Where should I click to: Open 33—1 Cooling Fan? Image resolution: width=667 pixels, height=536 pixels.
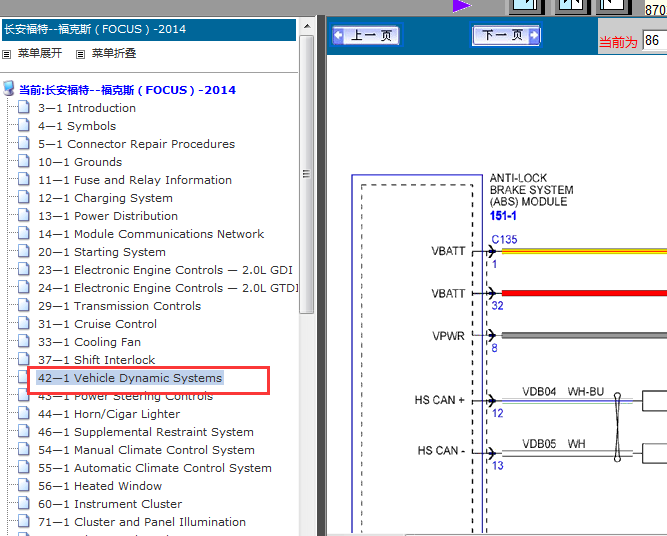tap(89, 342)
